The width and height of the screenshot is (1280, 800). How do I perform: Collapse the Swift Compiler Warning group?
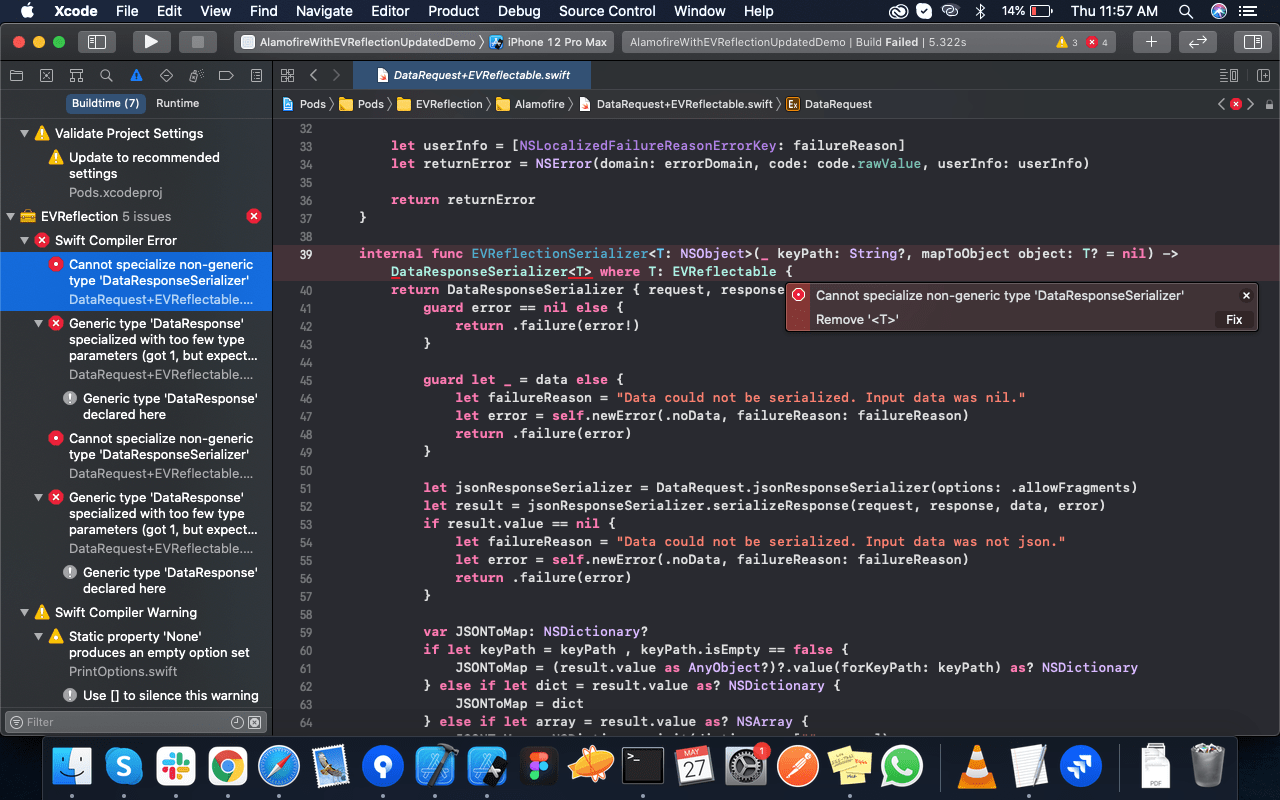[24, 612]
